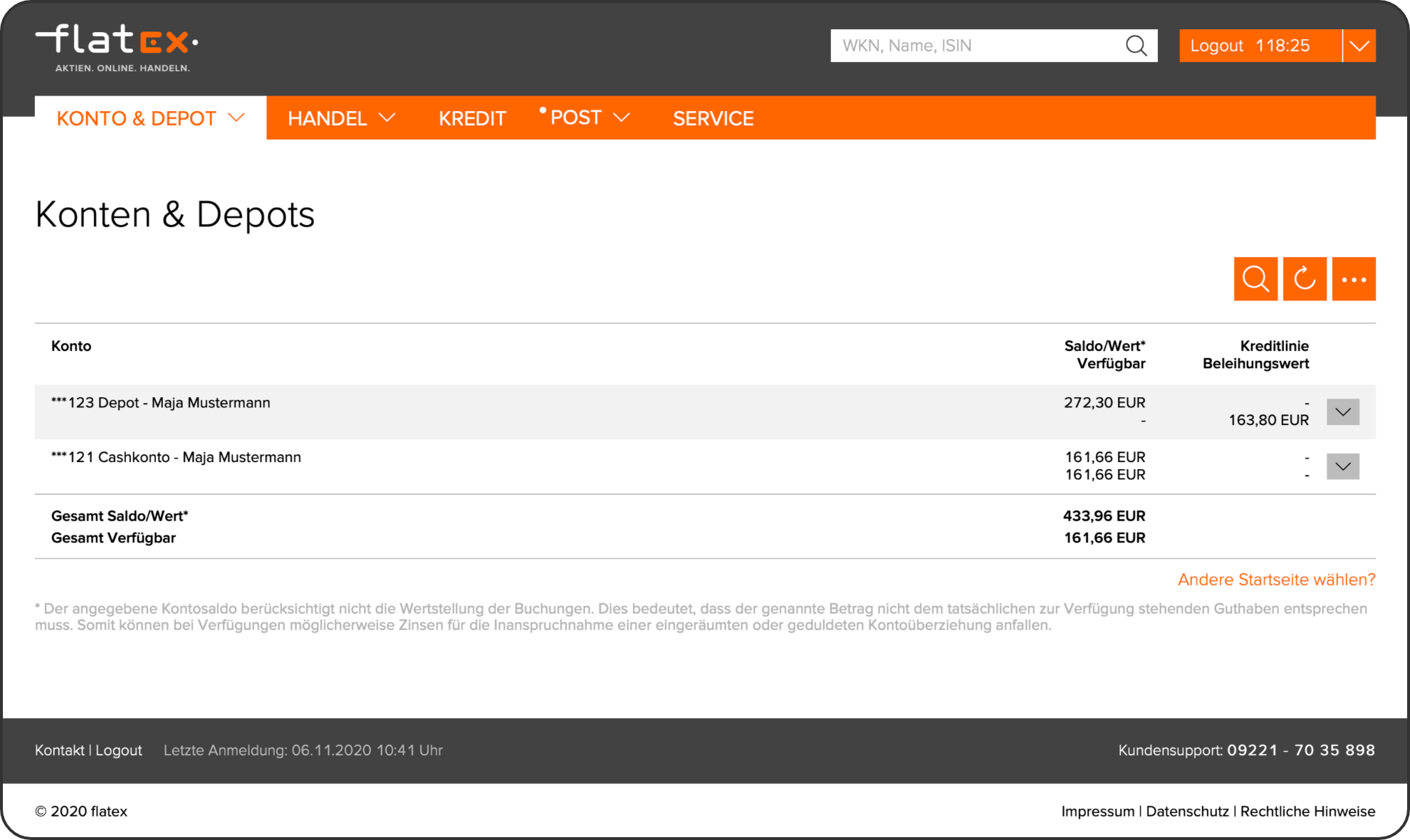The image size is (1410, 840).
Task: Click the refresh accounts icon
Action: (1304, 279)
